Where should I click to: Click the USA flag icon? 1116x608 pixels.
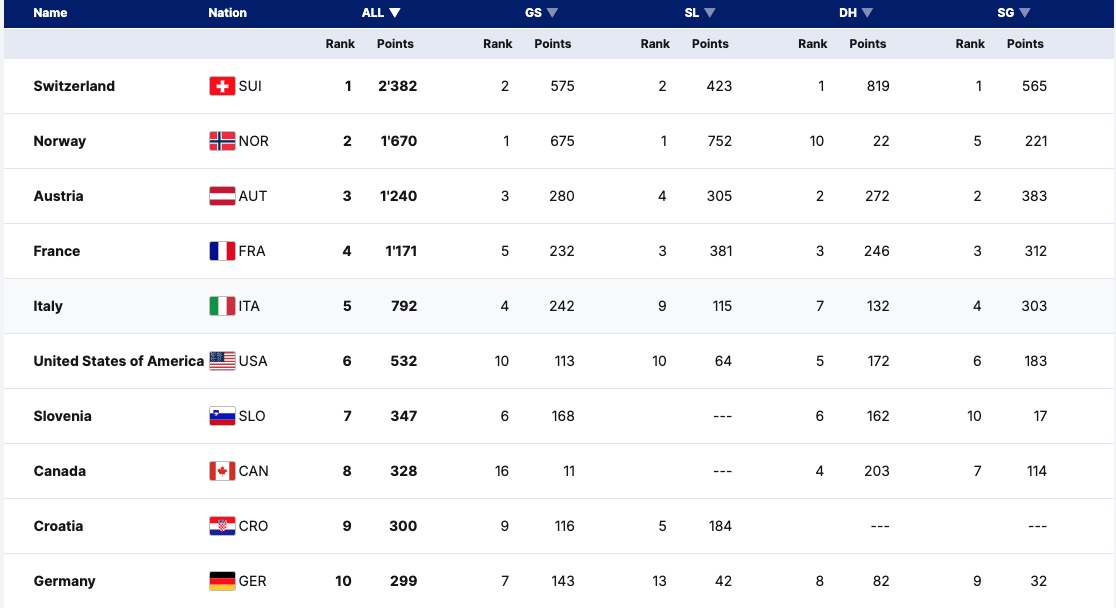pyautogui.click(x=222, y=361)
